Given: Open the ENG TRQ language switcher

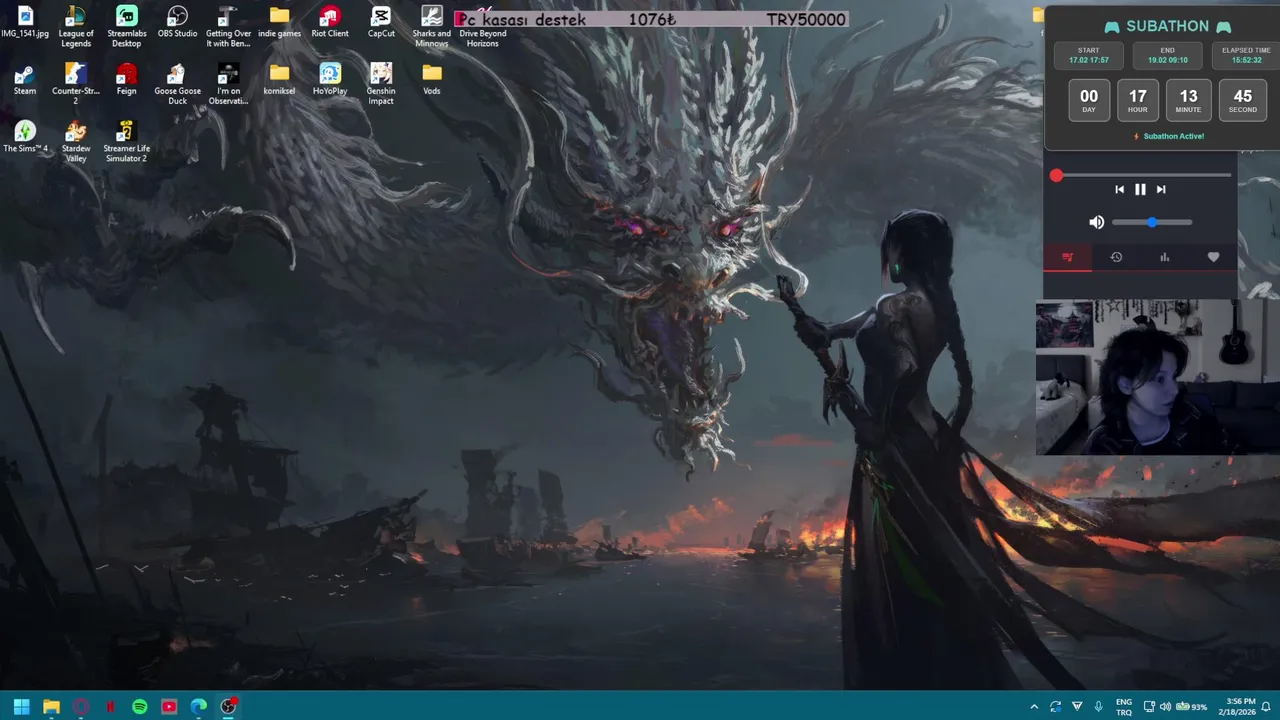Looking at the screenshot, I should 1124,706.
